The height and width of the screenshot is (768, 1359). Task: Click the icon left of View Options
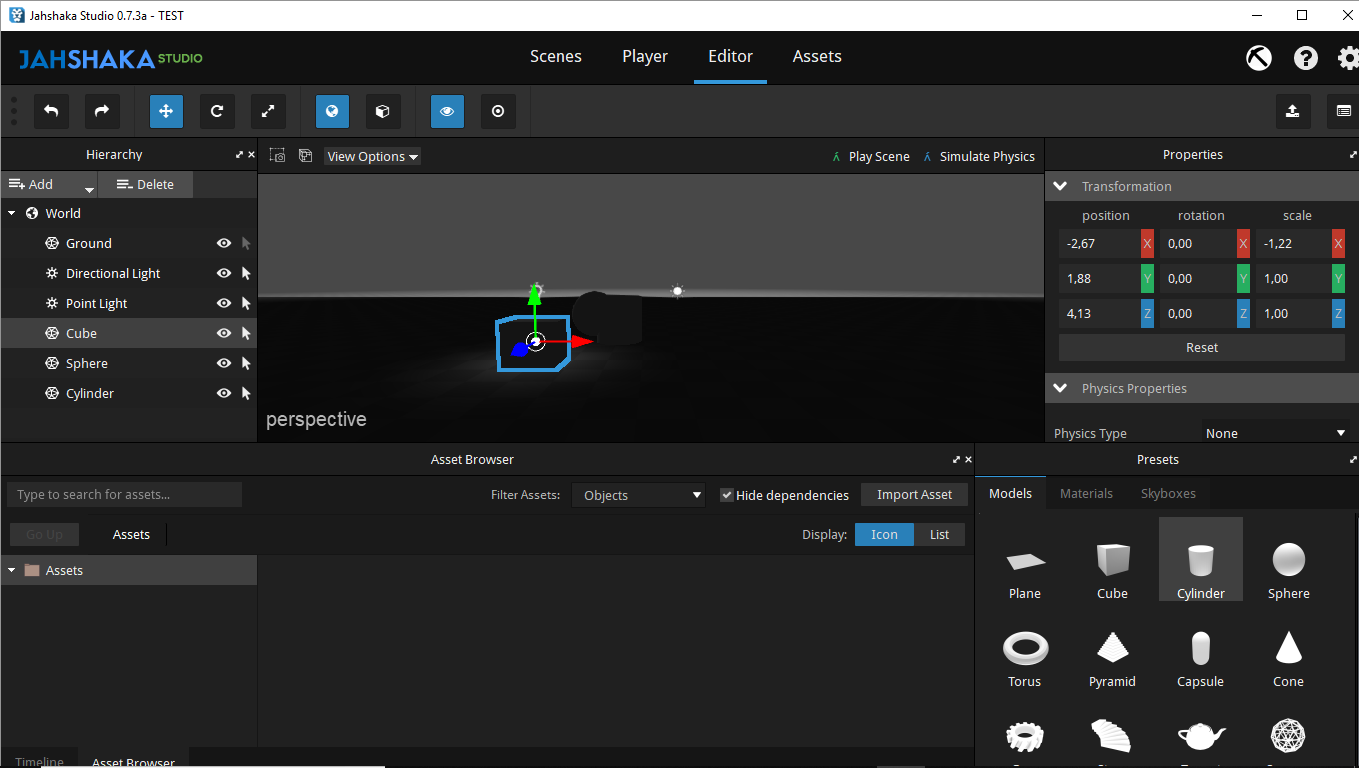(306, 156)
